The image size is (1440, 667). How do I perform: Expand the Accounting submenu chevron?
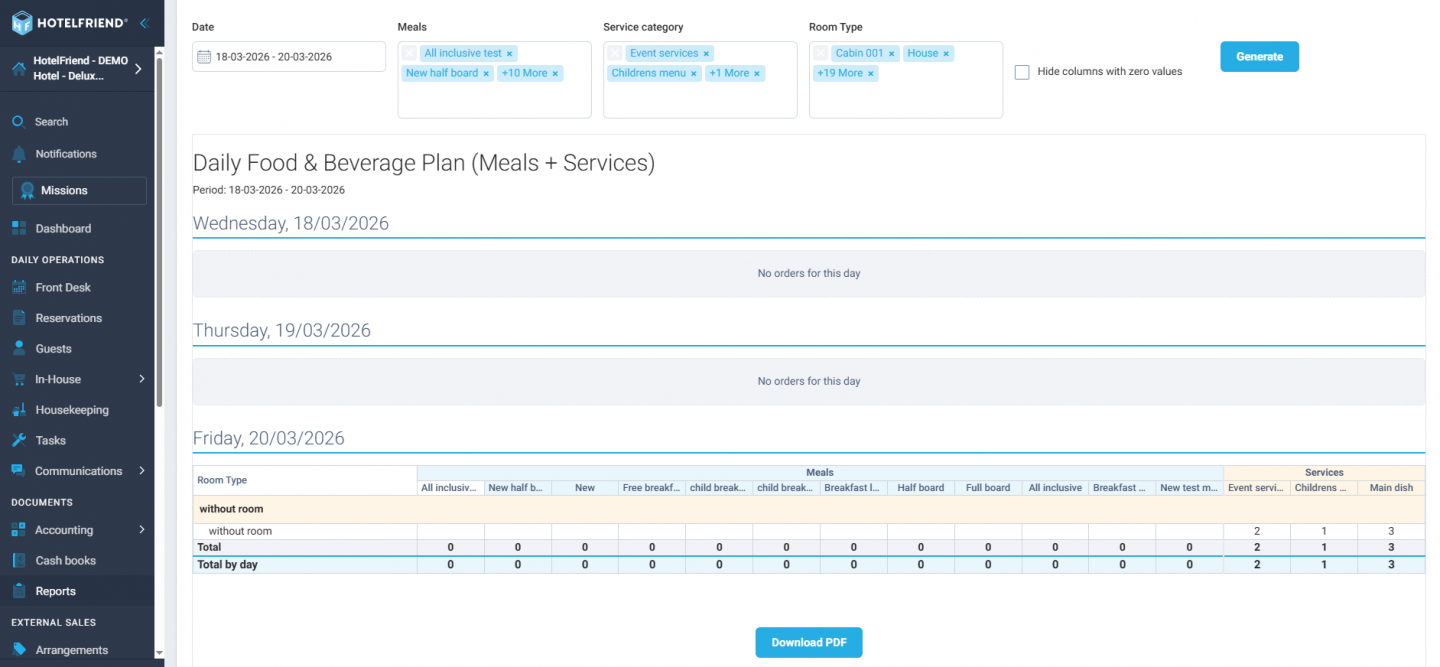coord(141,530)
